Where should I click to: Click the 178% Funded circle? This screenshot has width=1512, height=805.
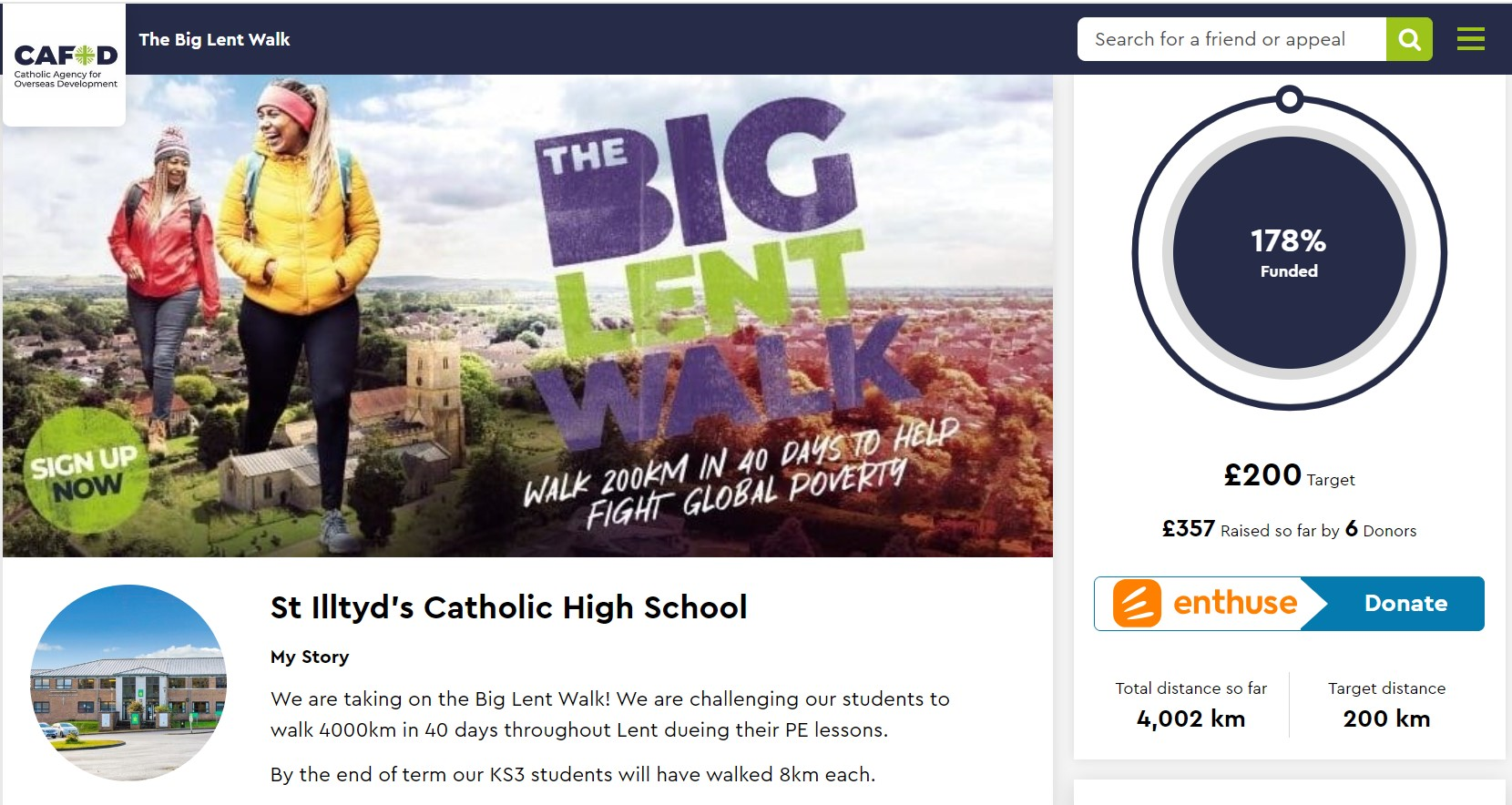tap(1289, 253)
